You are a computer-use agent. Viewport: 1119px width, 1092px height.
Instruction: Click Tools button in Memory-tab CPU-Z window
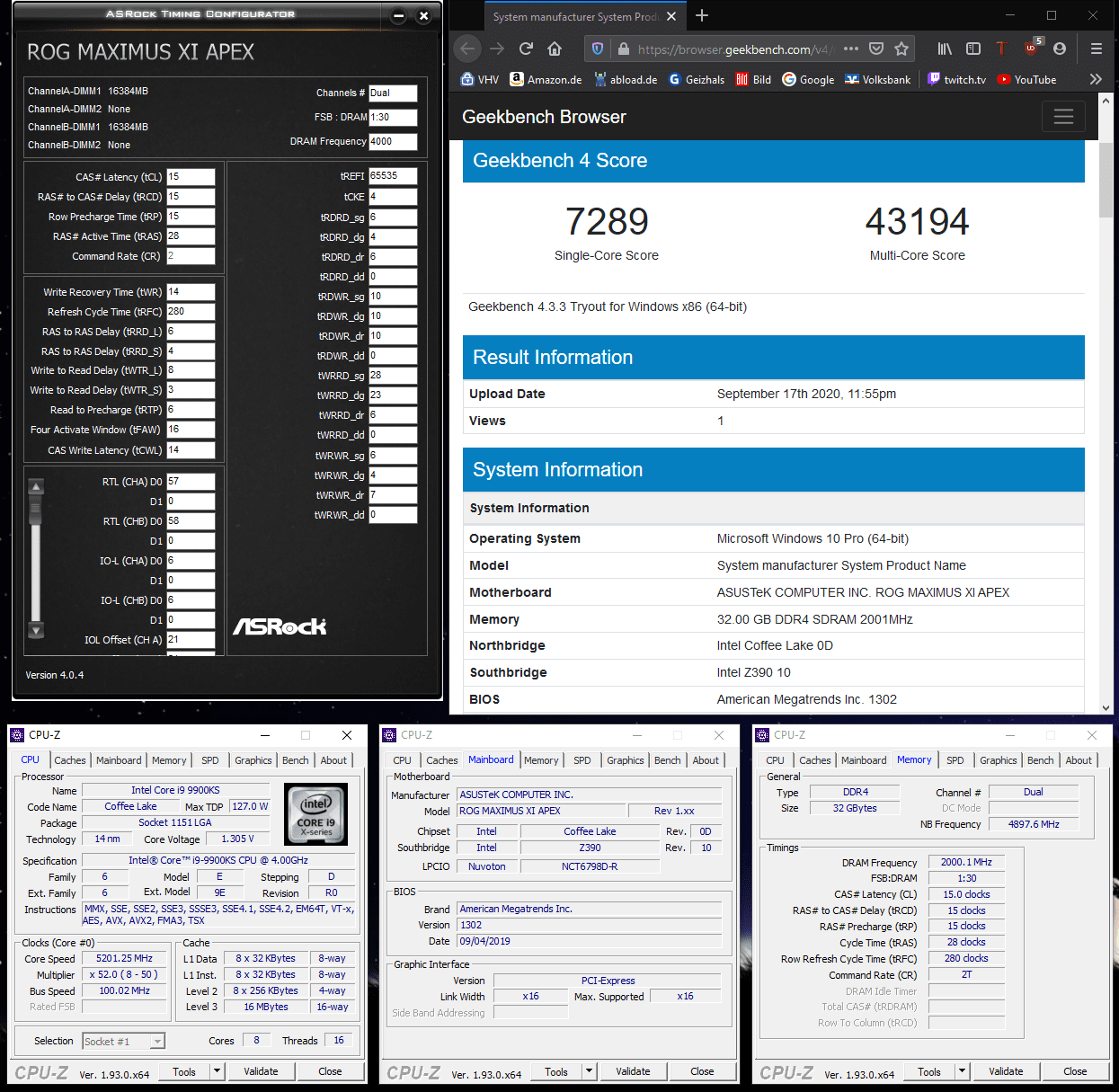pyautogui.click(x=929, y=1071)
